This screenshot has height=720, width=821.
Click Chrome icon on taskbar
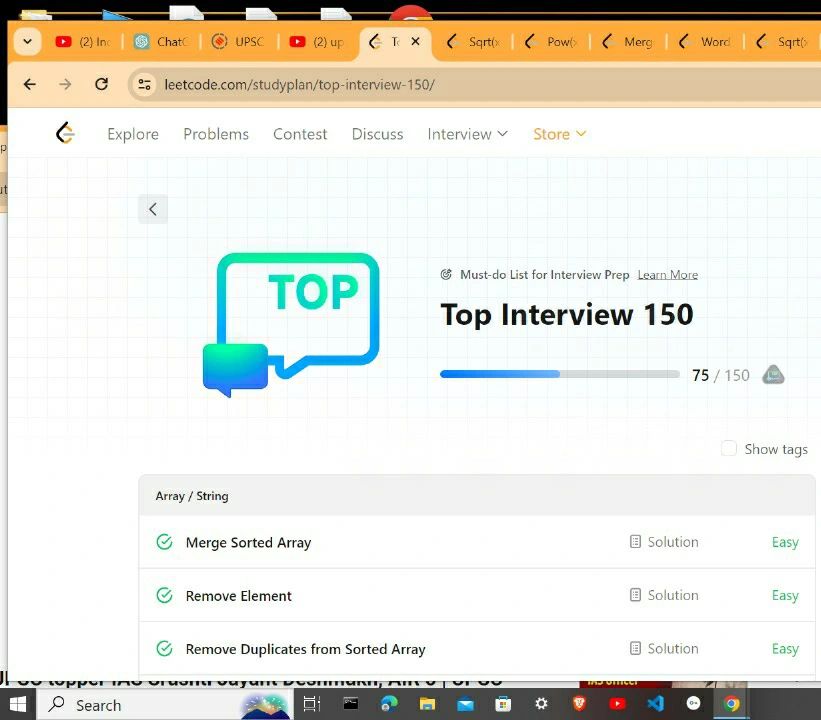pyautogui.click(x=731, y=704)
